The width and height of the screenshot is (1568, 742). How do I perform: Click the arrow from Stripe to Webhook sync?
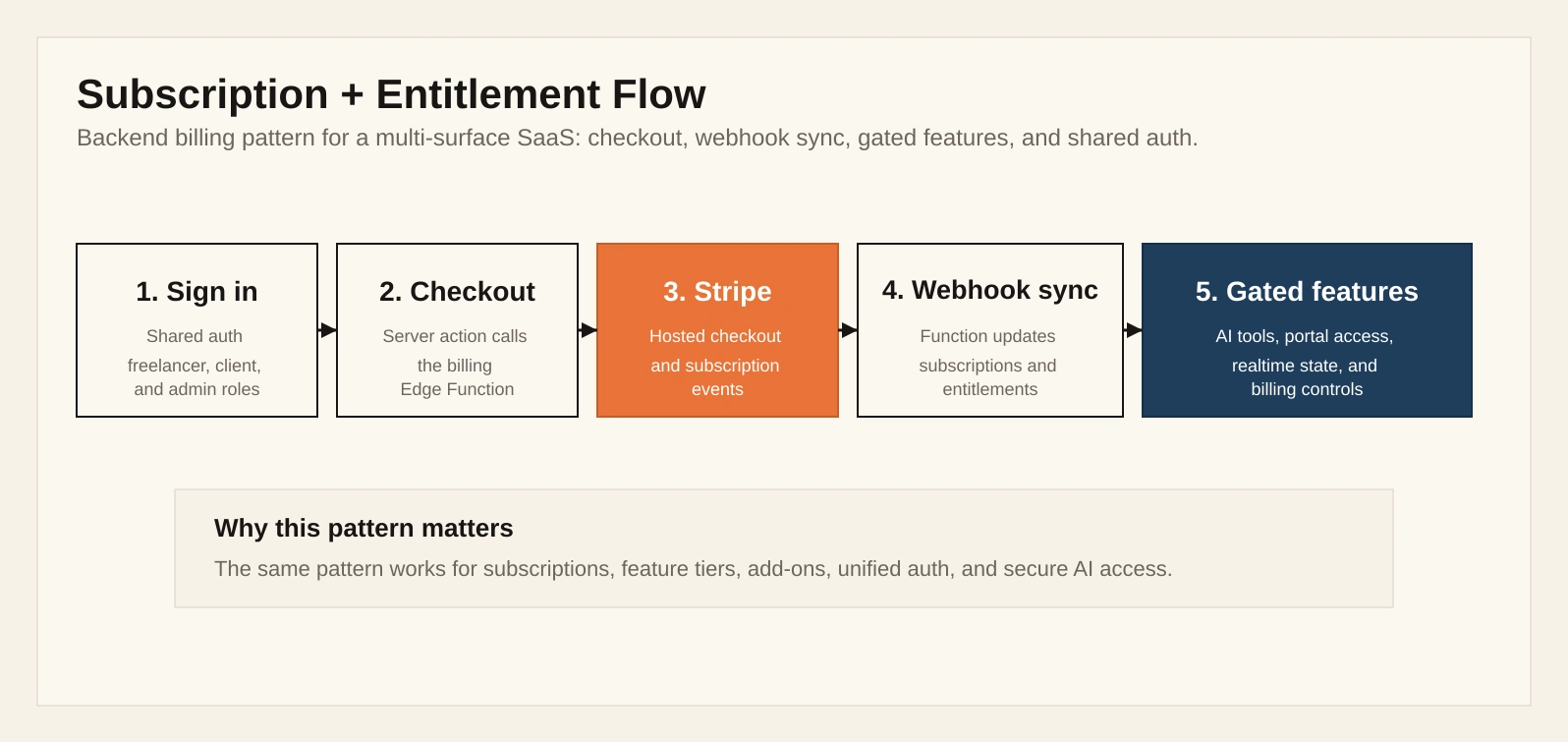pyautogui.click(x=849, y=330)
